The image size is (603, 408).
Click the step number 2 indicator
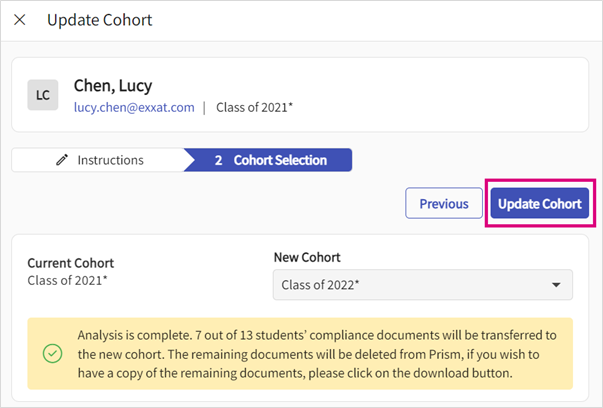click(218, 160)
